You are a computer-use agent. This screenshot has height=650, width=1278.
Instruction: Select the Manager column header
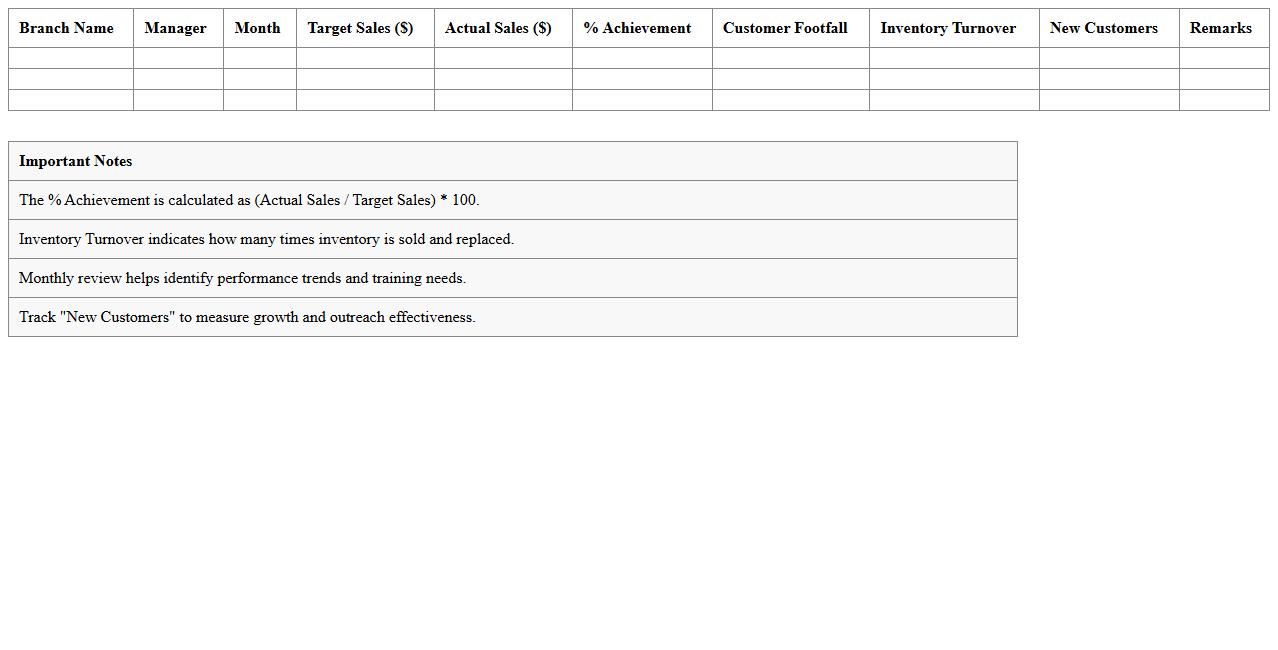click(x=175, y=28)
